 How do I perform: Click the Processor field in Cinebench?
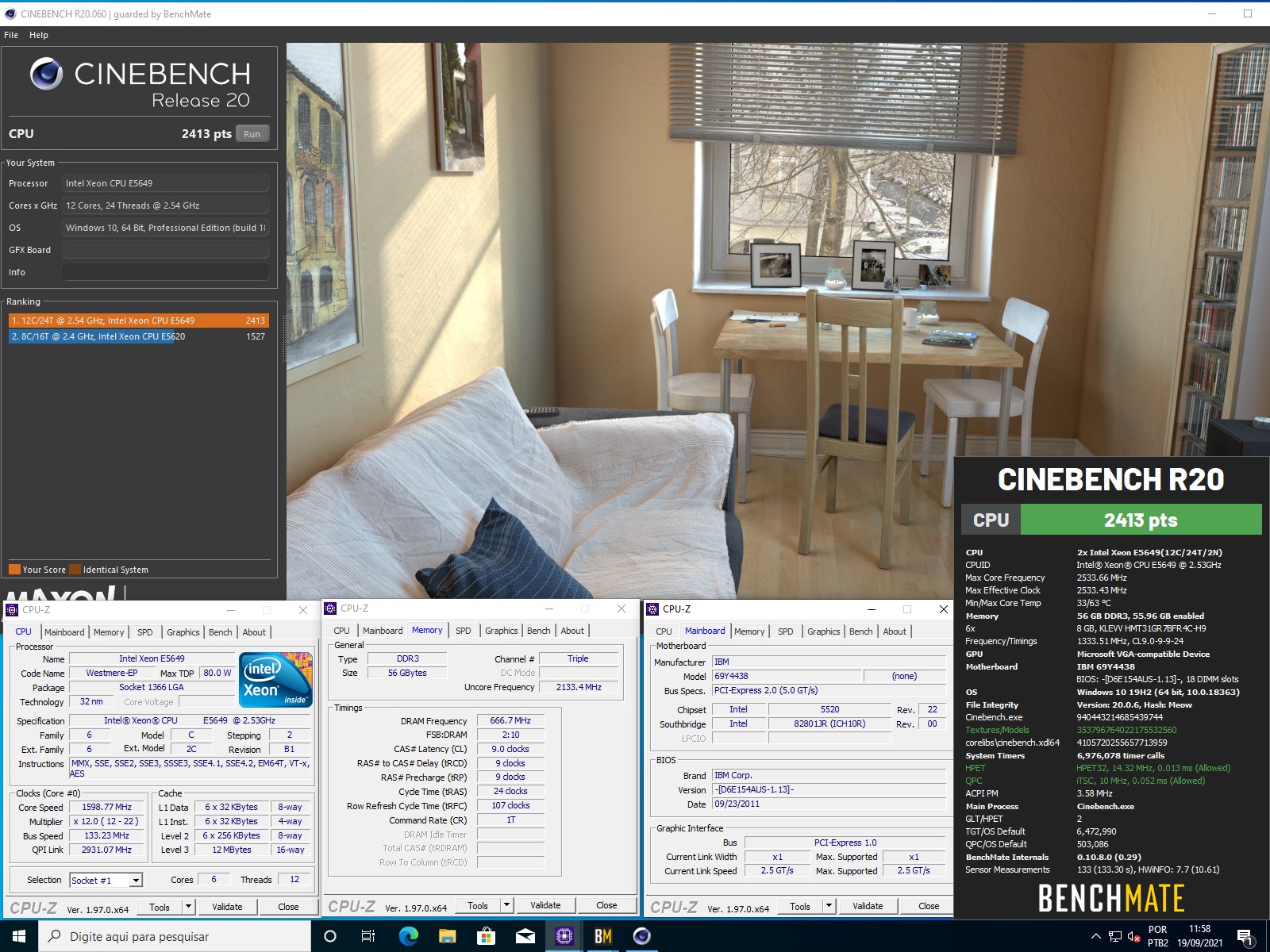(x=165, y=183)
